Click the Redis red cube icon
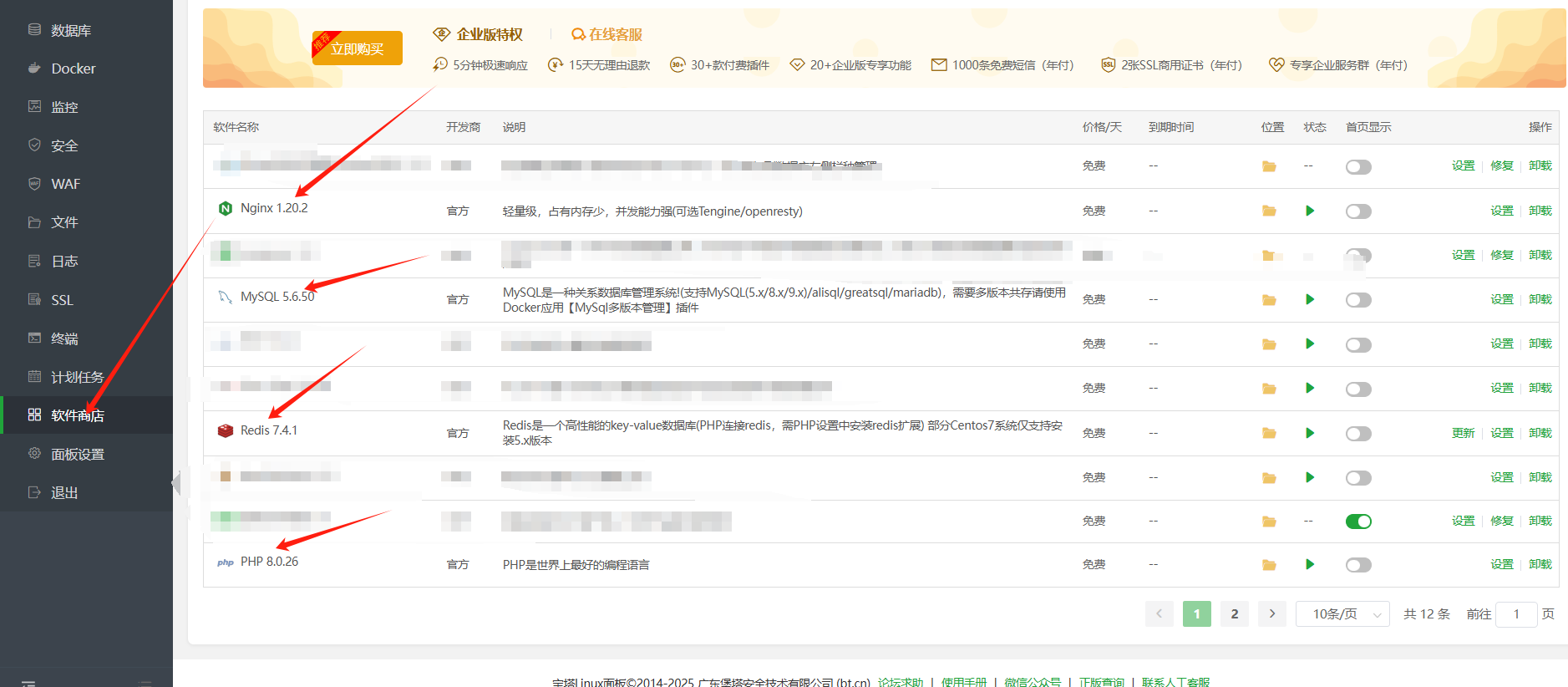Screen dimensions: 1568x687 [x=225, y=430]
